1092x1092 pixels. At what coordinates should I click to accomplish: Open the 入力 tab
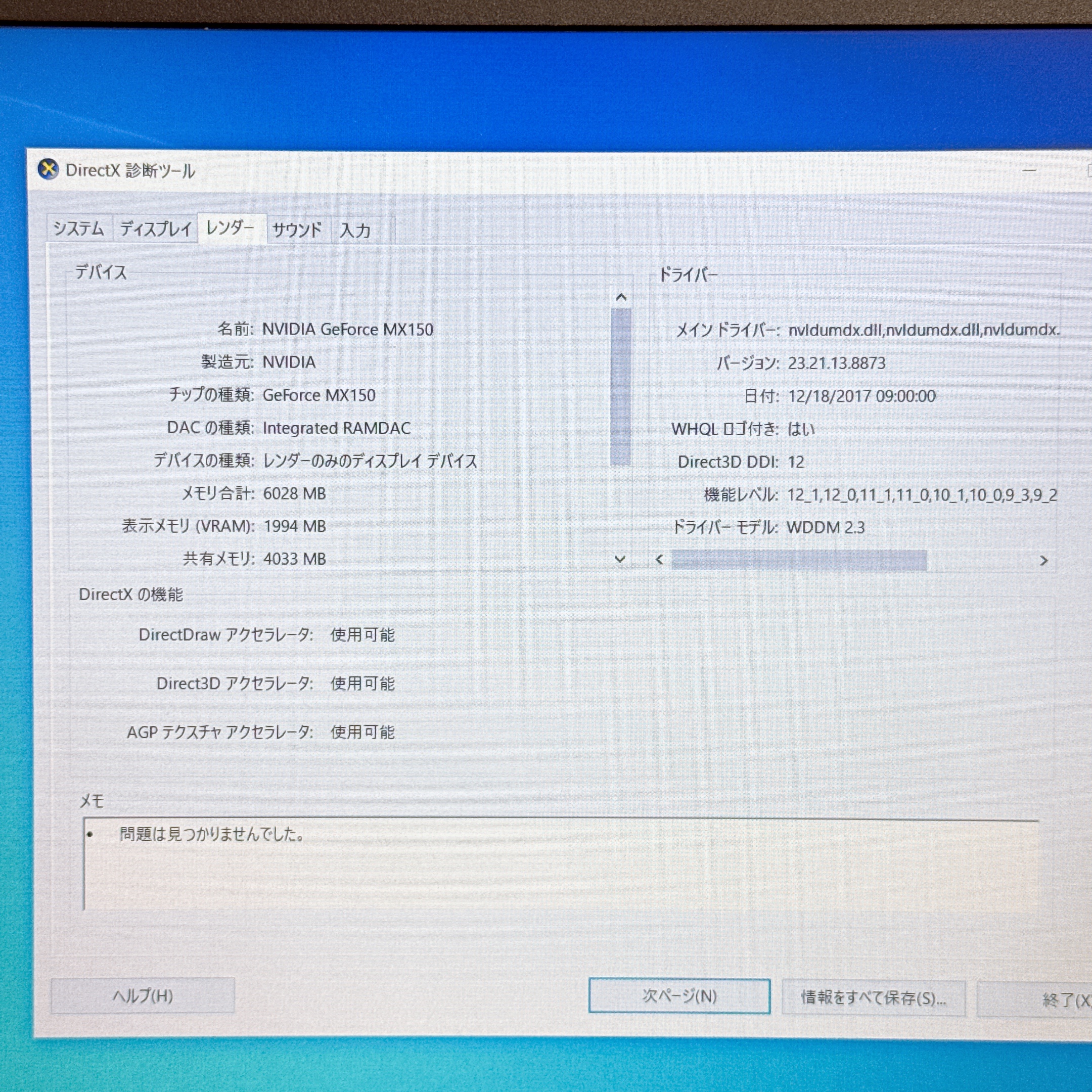pos(356,231)
